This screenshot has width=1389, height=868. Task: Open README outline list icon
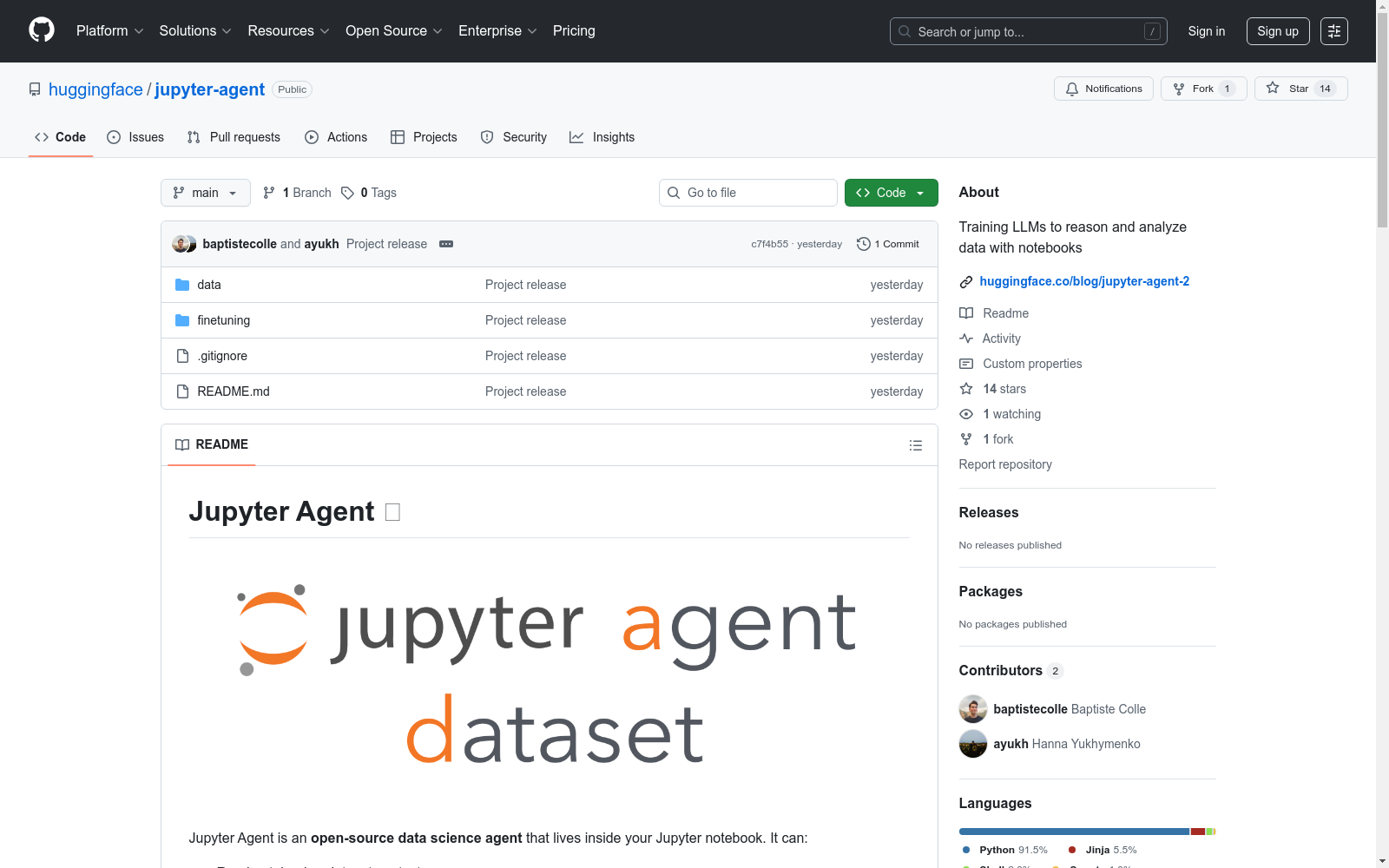[916, 445]
